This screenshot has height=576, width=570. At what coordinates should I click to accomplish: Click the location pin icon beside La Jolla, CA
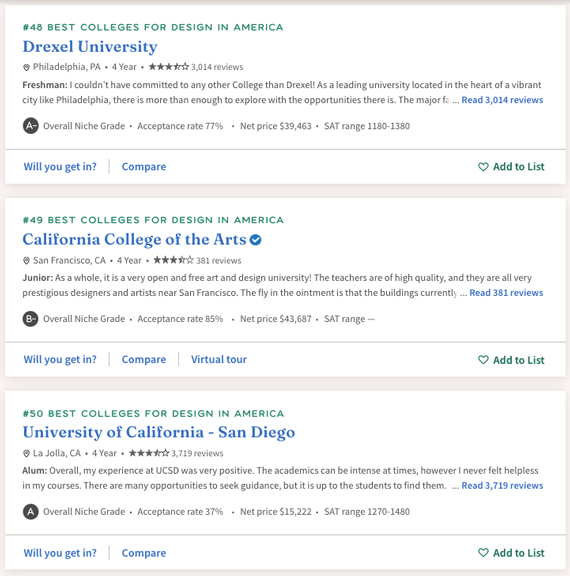pyautogui.click(x=26, y=454)
